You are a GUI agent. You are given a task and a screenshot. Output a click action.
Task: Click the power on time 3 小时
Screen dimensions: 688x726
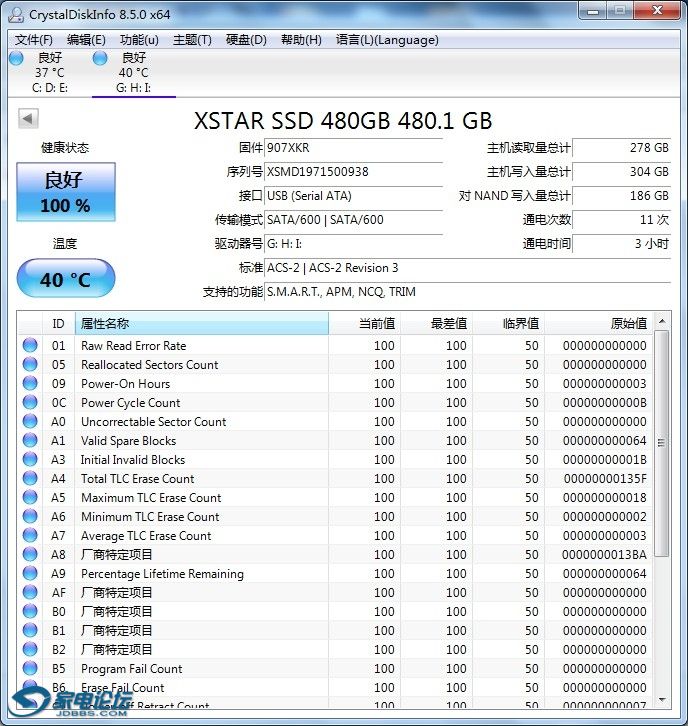point(622,244)
